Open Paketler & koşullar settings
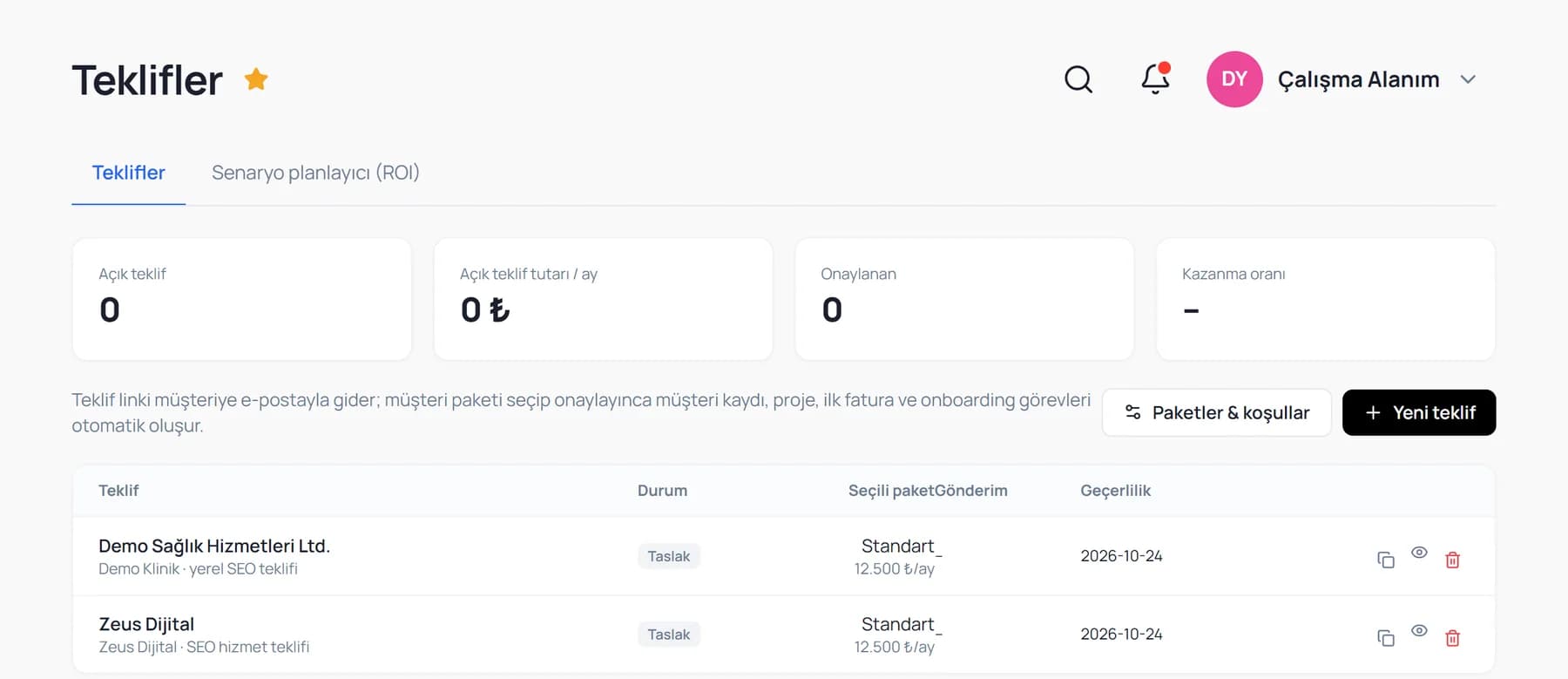The image size is (1568, 679). pyautogui.click(x=1217, y=412)
